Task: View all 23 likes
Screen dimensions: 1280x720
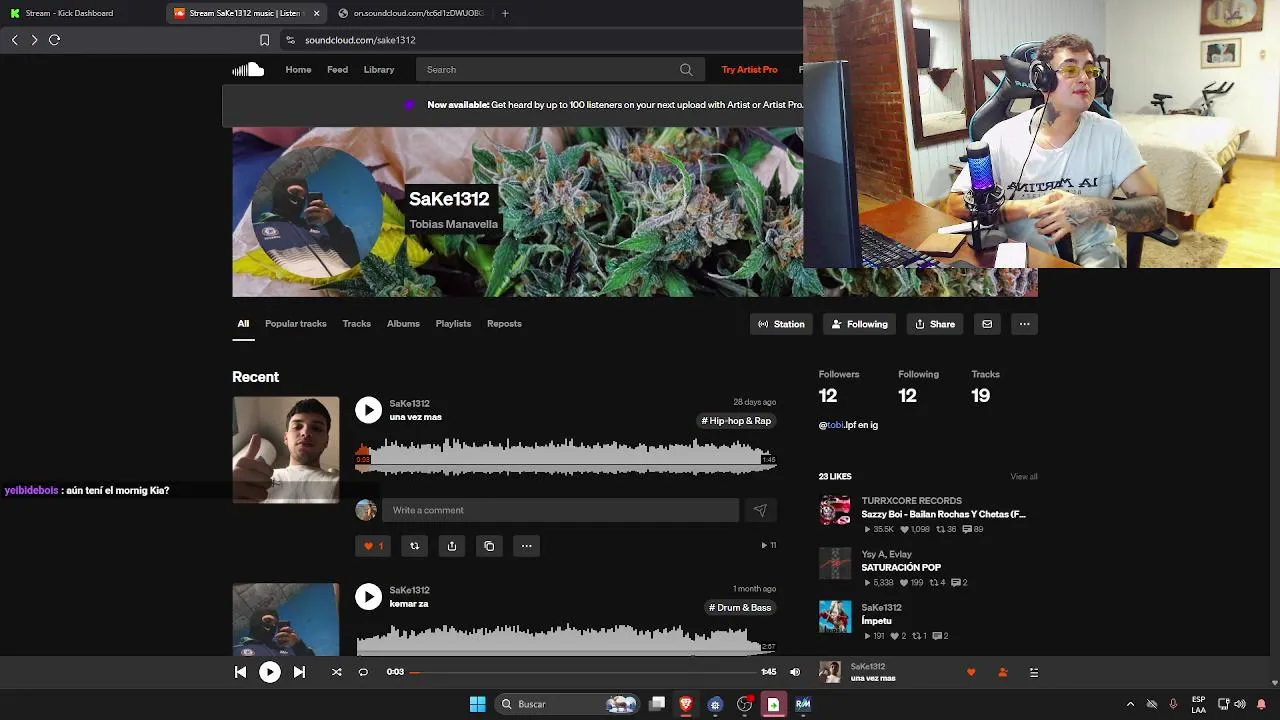Action: coord(1024,477)
